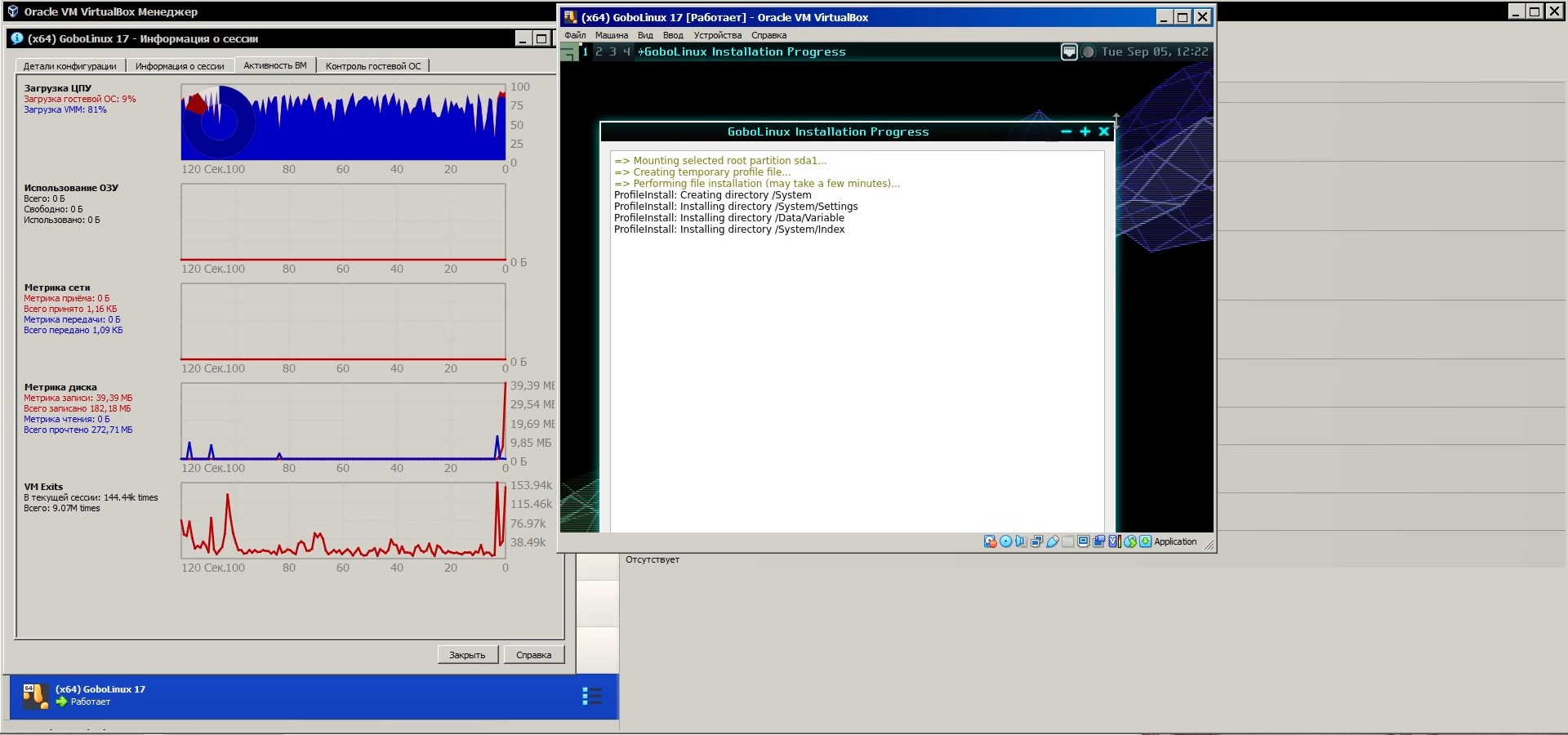Click the audio status icon
The width and height of the screenshot is (1568, 735).
pyautogui.click(x=1021, y=541)
